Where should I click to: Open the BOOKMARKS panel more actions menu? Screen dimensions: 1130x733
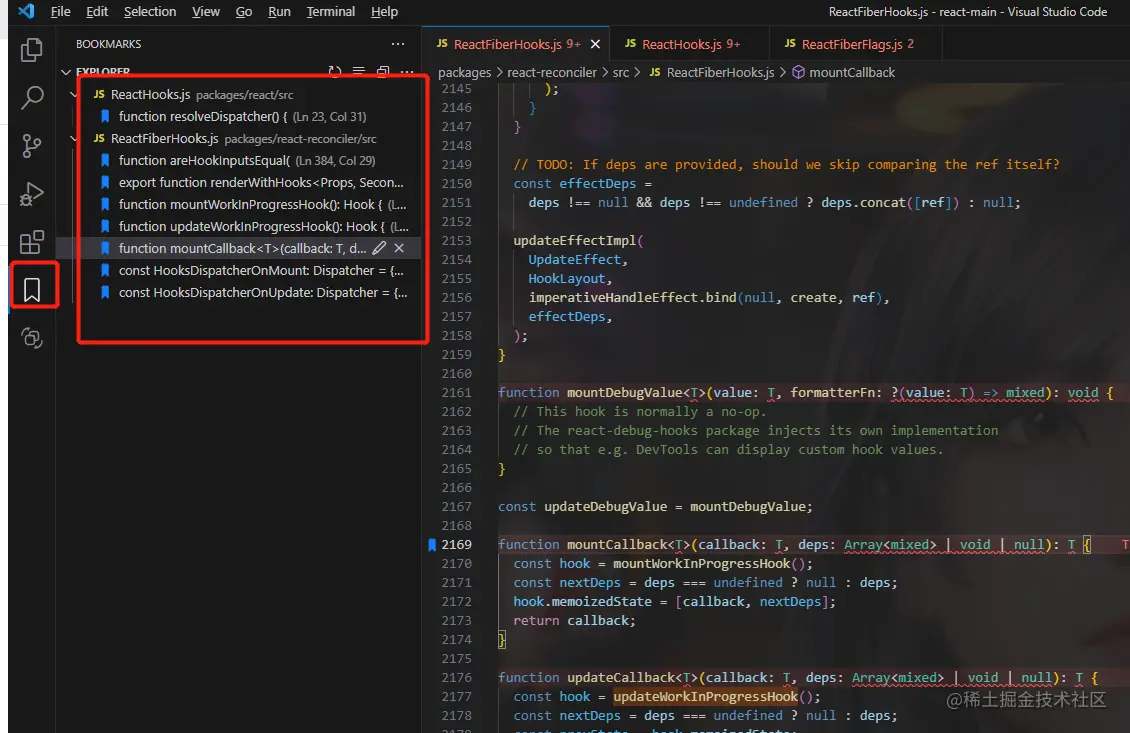pos(398,44)
